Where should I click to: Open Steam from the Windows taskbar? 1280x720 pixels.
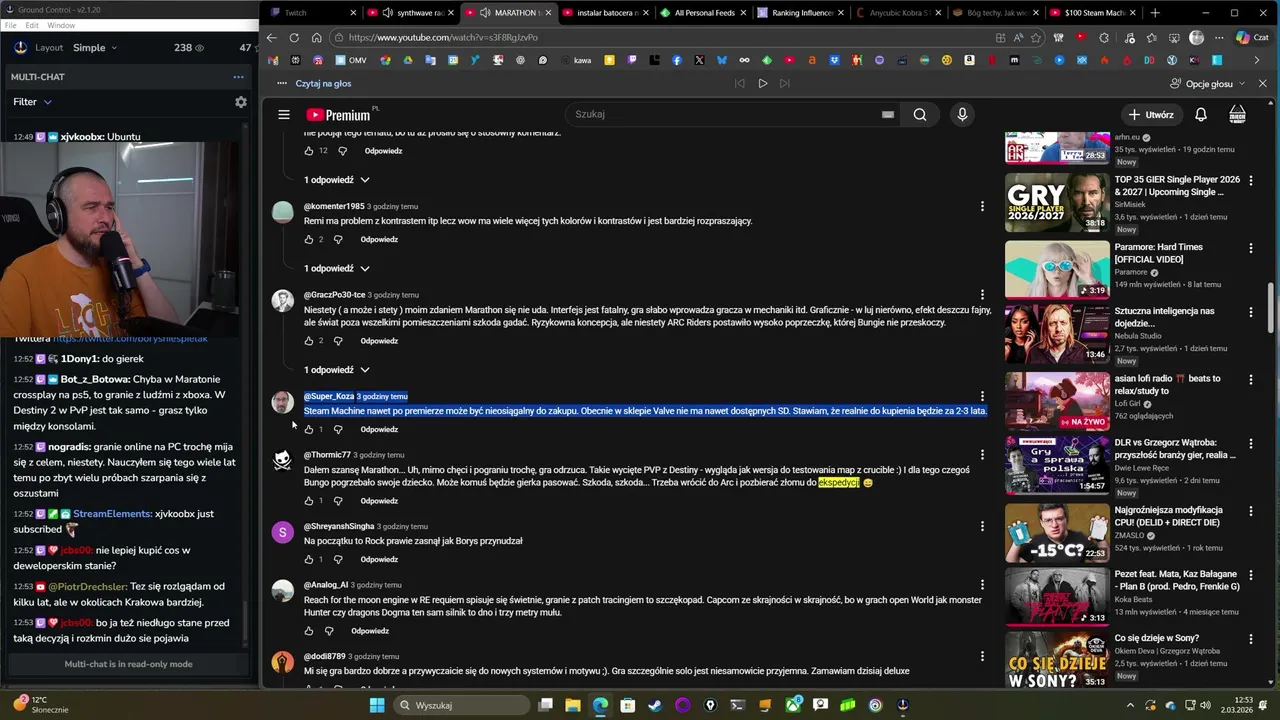pyautogui.click(x=654, y=705)
